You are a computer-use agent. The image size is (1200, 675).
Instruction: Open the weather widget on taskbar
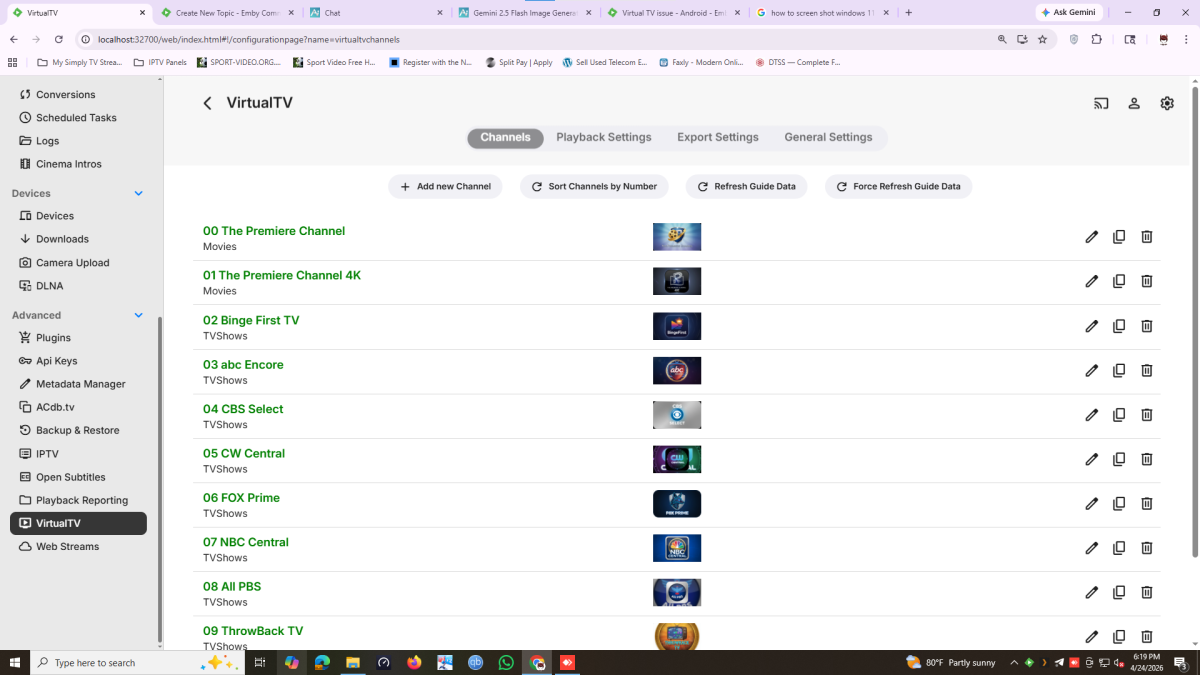(x=950, y=662)
